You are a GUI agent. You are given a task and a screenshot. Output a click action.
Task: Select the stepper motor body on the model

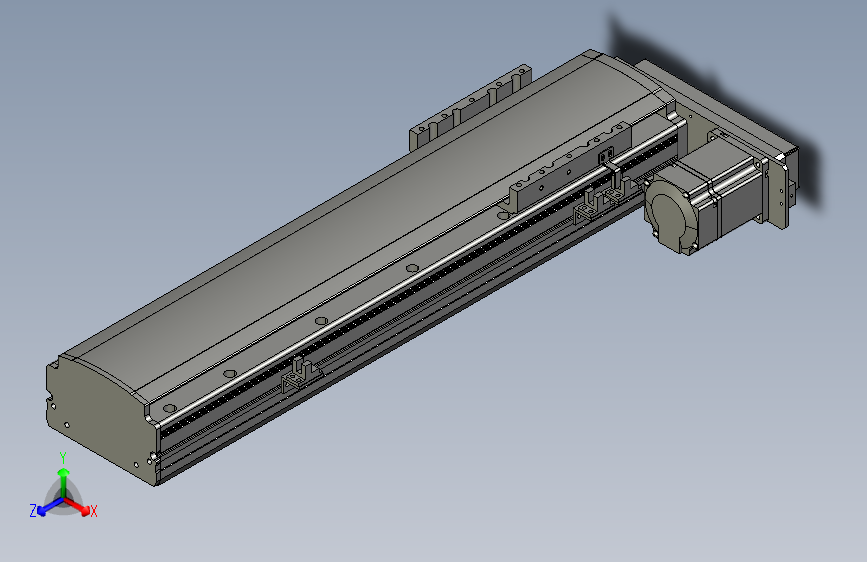point(702,196)
